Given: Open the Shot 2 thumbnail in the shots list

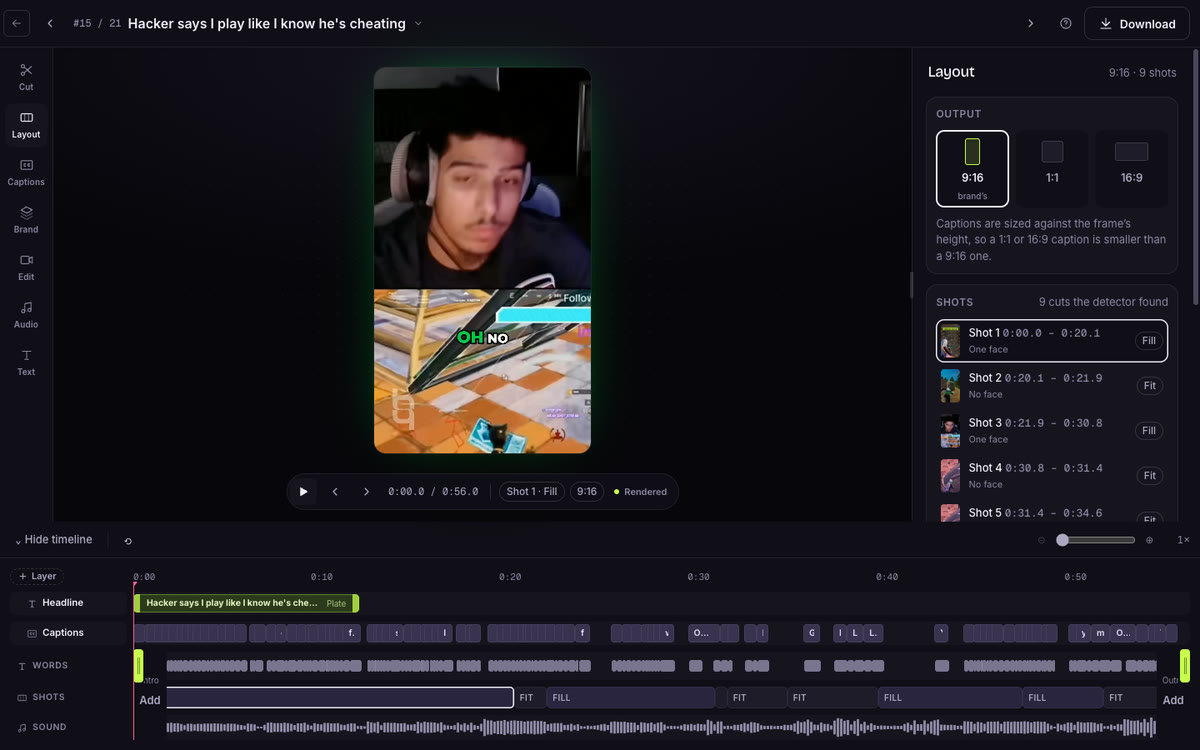Looking at the screenshot, I should (950, 386).
